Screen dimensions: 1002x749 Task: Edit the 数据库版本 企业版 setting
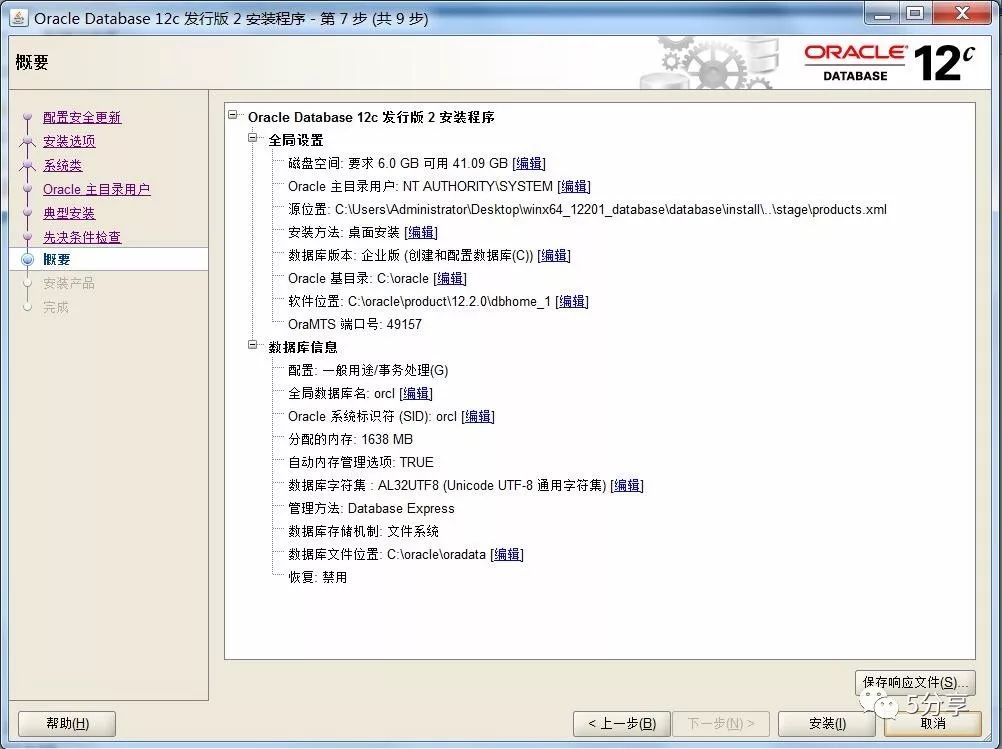(x=554, y=256)
